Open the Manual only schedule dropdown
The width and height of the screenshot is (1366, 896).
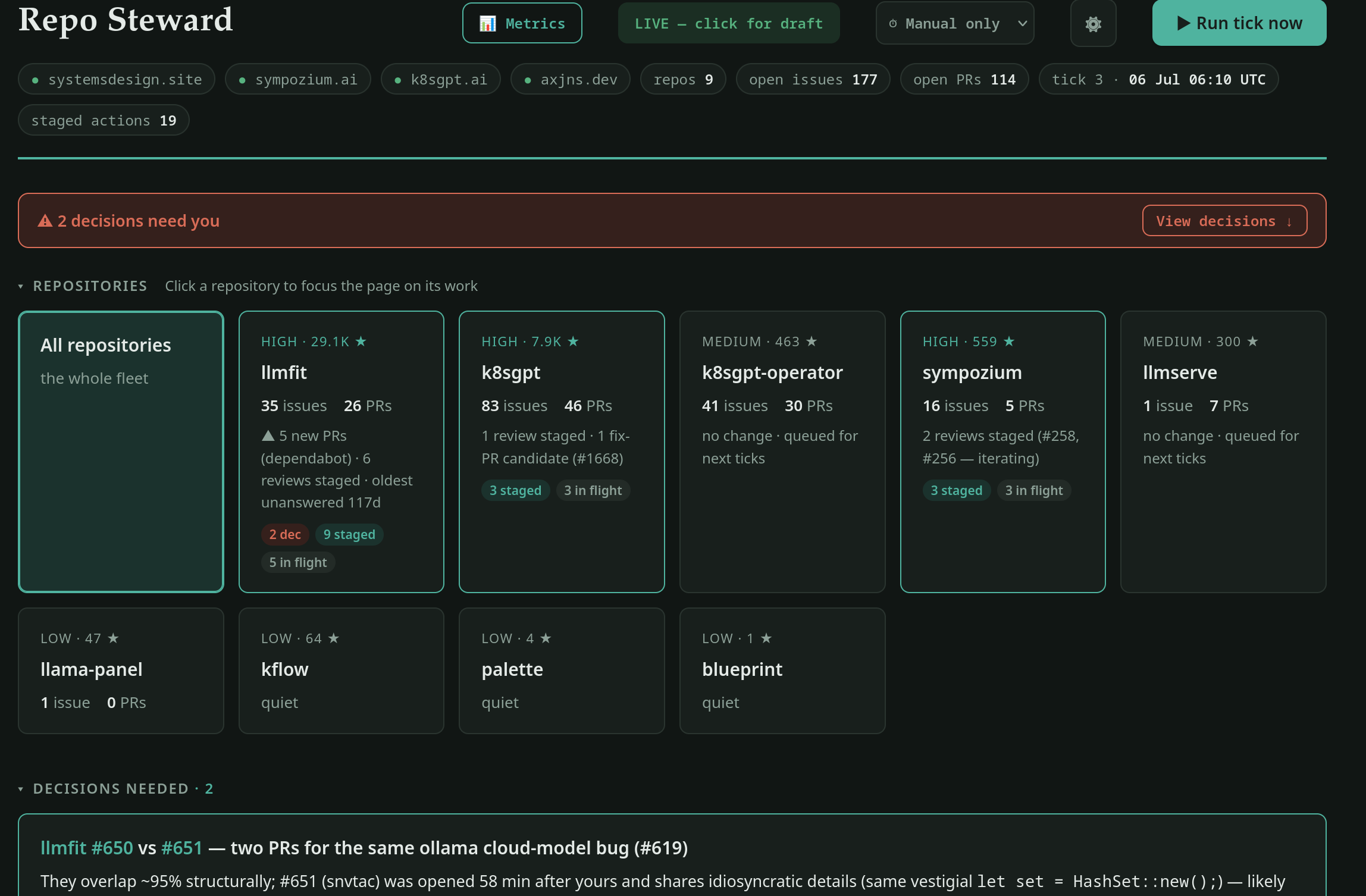tap(955, 24)
